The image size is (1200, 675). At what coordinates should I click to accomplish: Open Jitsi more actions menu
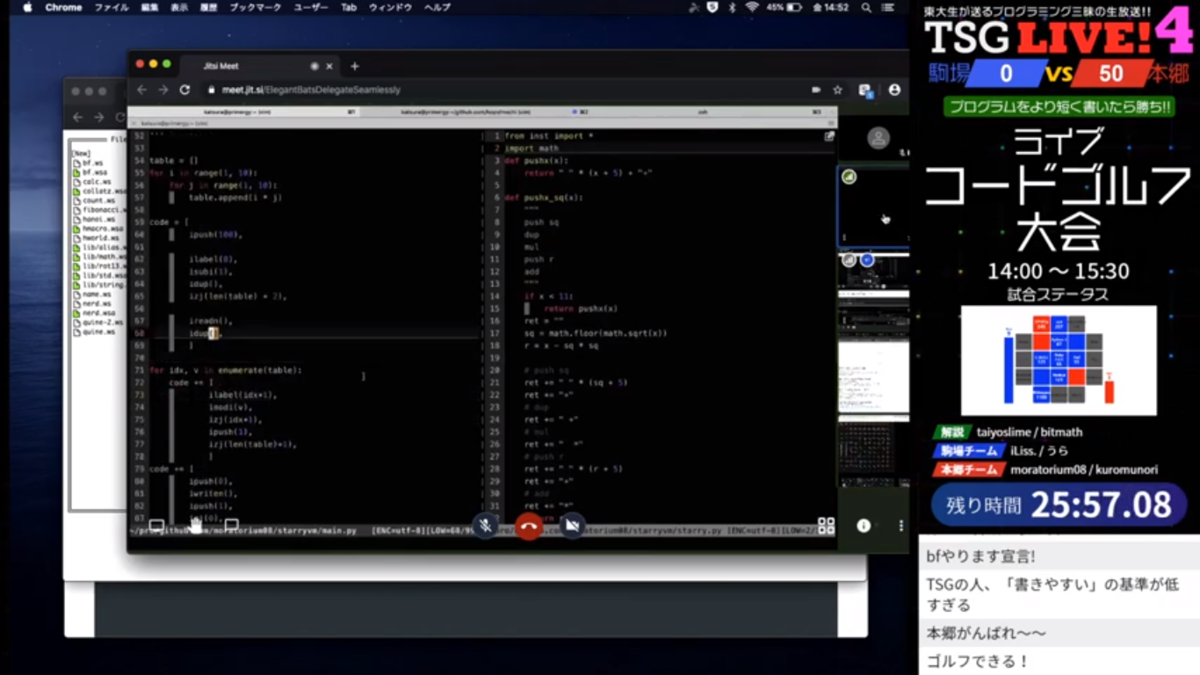[901, 525]
